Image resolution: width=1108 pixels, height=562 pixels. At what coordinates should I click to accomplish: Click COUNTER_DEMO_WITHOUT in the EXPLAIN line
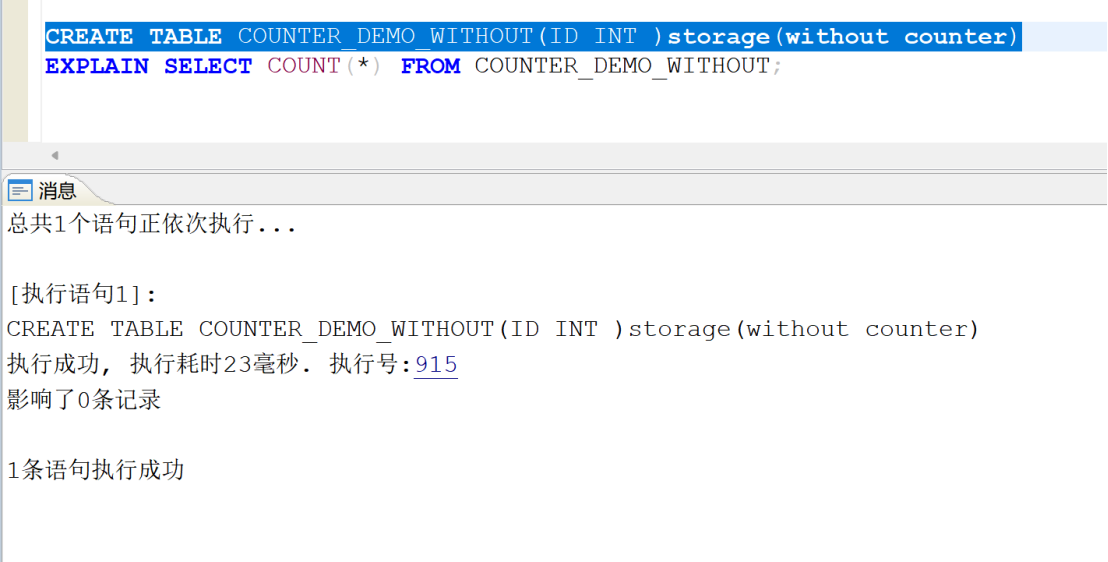(x=622, y=67)
